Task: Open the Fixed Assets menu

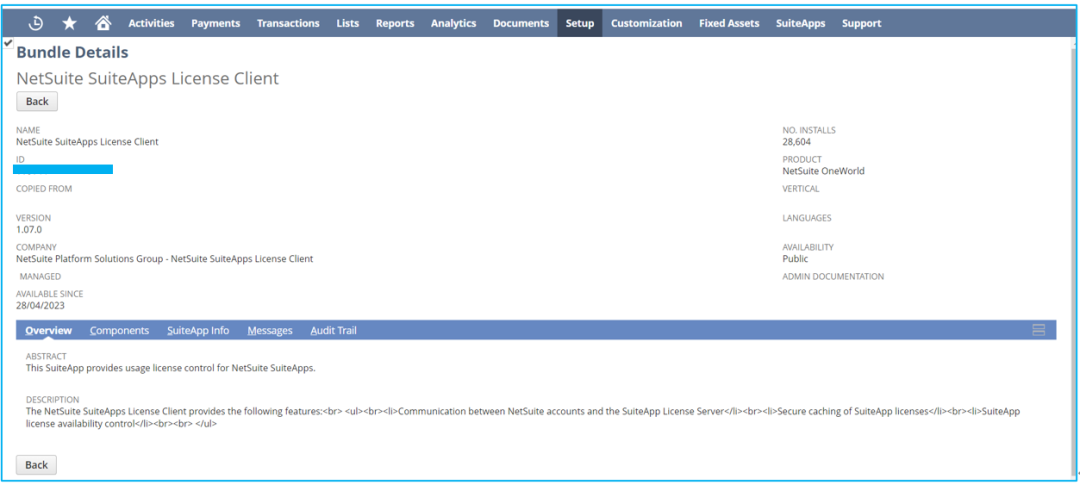Action: point(729,23)
